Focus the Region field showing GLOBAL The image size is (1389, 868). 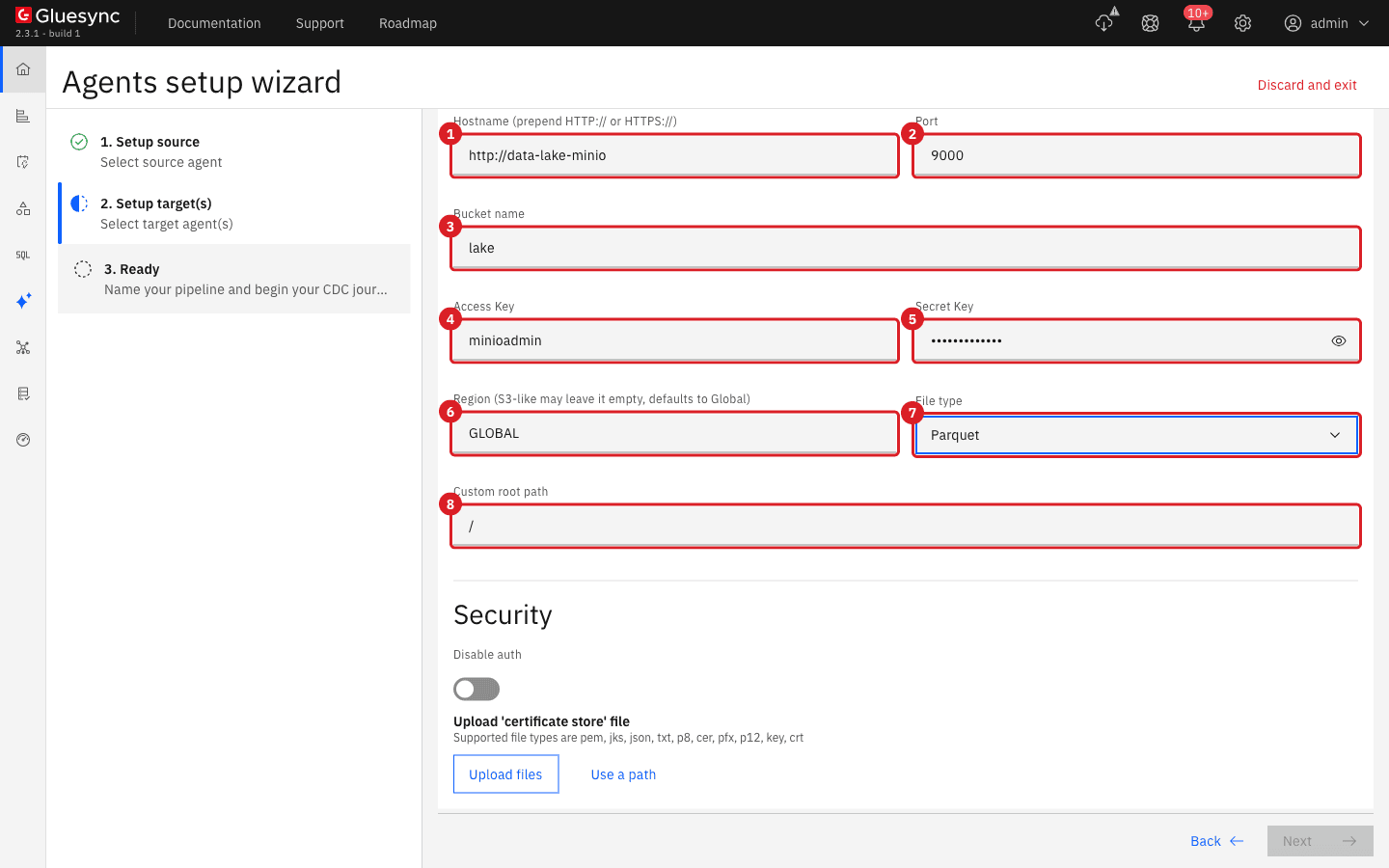(x=674, y=433)
